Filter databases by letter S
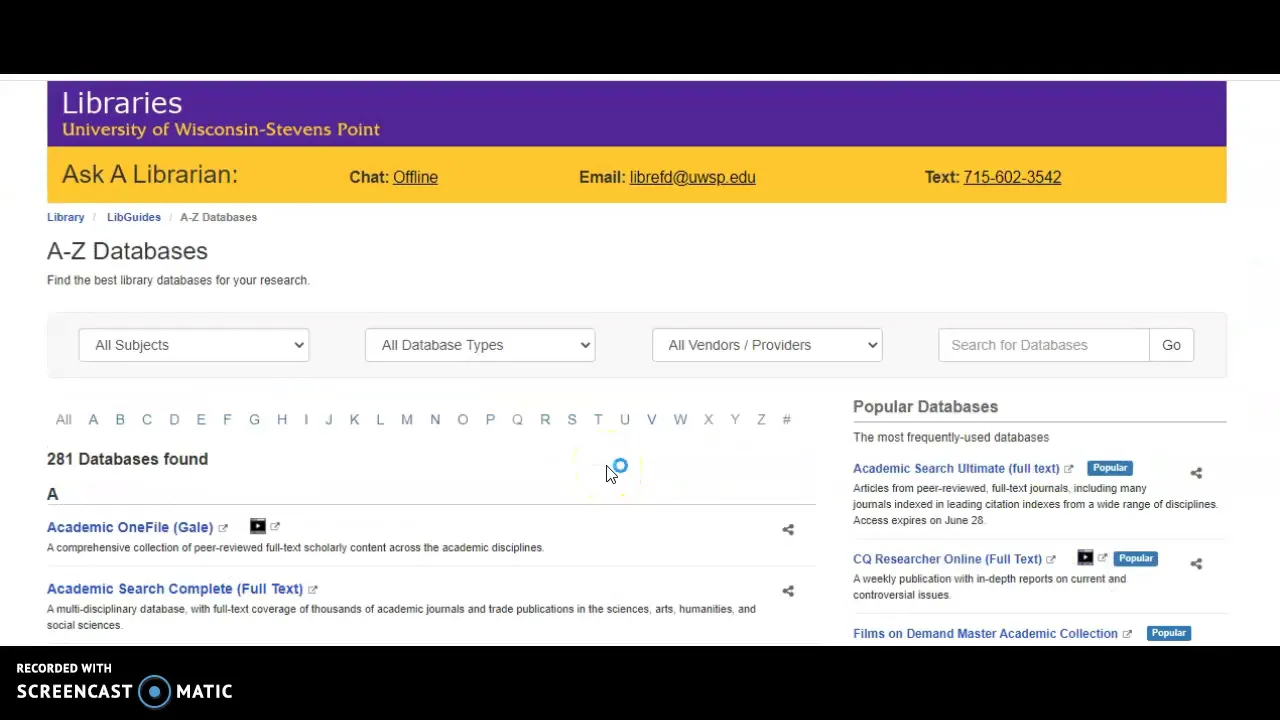Viewport: 1280px width, 720px height. (572, 420)
